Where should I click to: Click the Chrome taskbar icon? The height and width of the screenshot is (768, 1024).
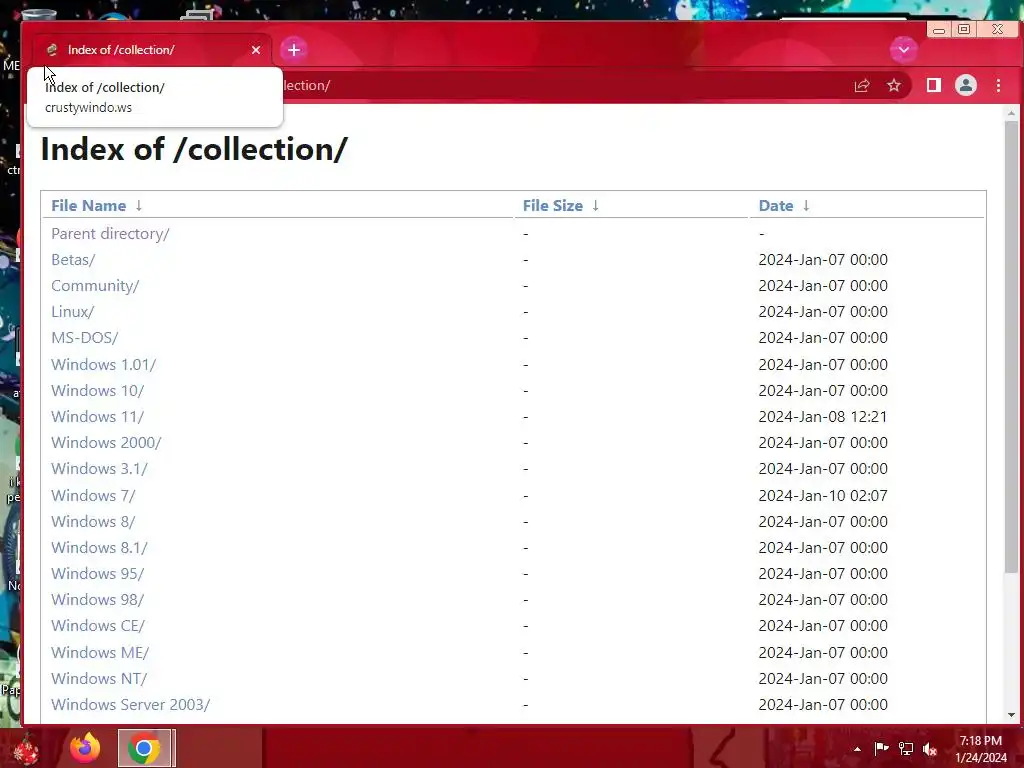[x=144, y=748]
